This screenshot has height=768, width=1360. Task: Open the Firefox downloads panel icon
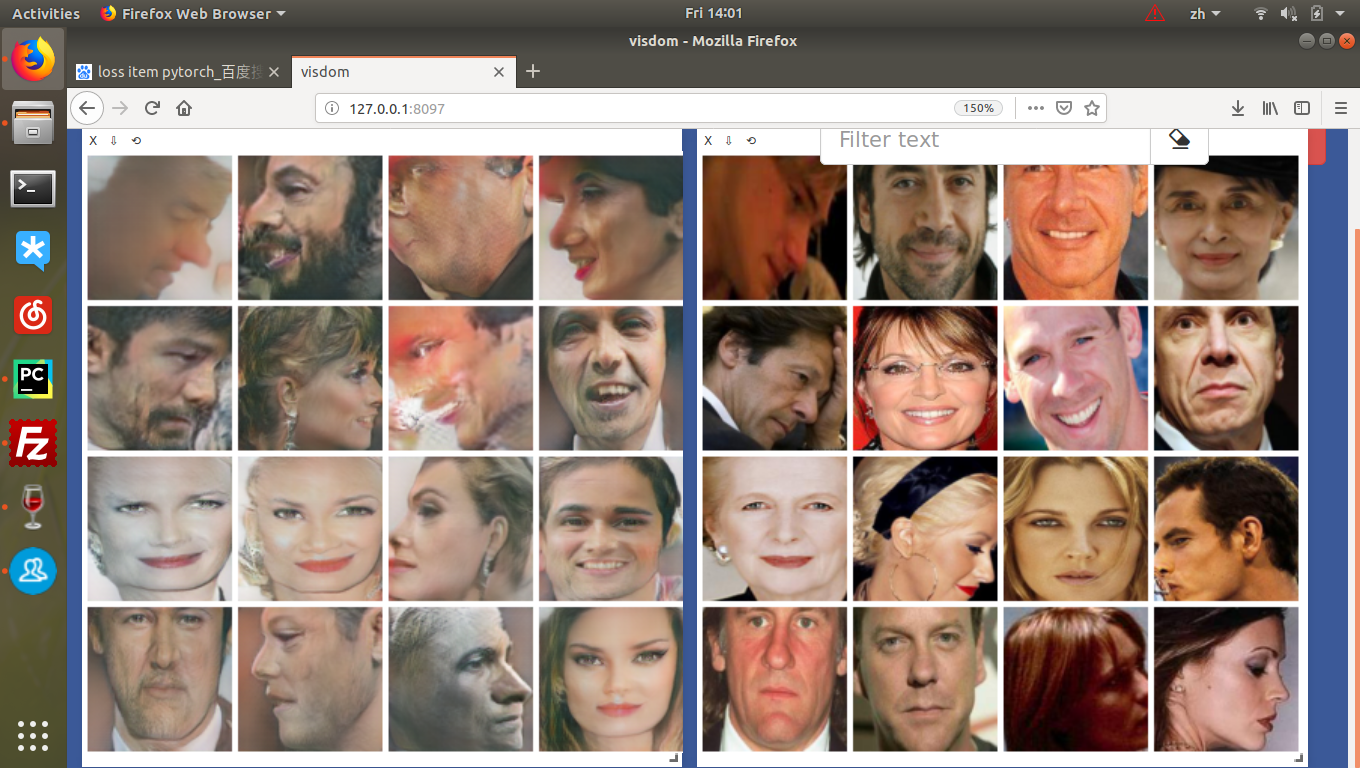click(1237, 108)
